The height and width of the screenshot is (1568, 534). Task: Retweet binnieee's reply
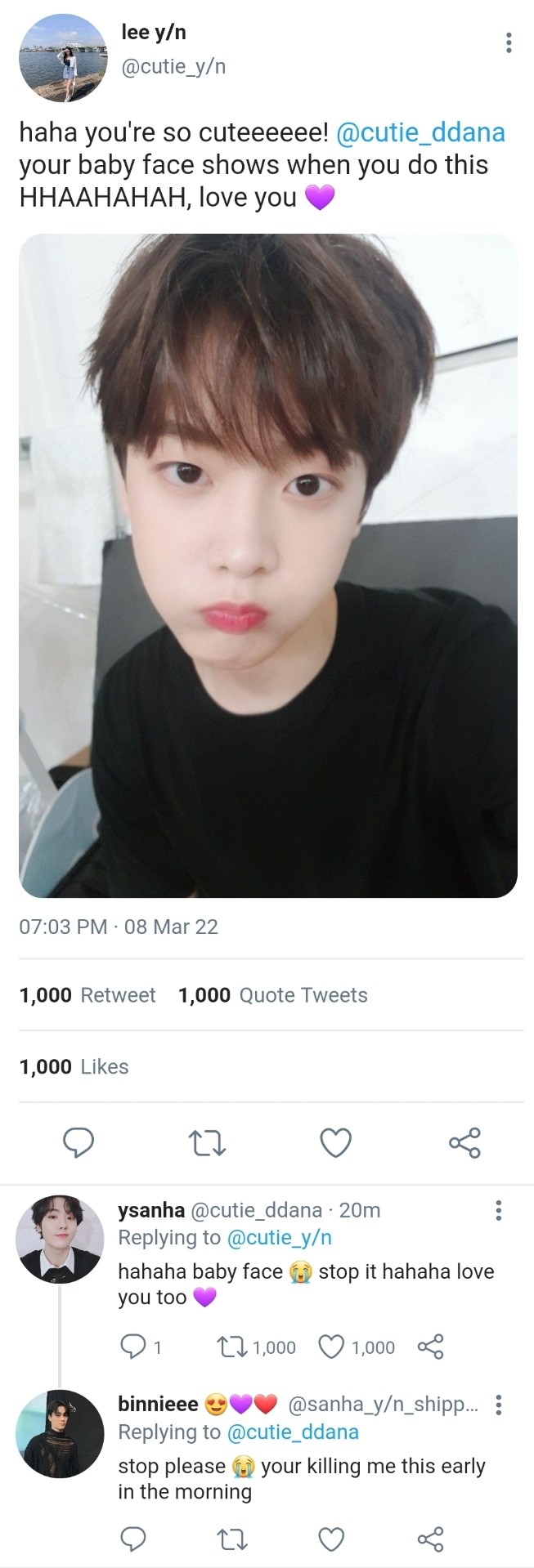point(231,1540)
